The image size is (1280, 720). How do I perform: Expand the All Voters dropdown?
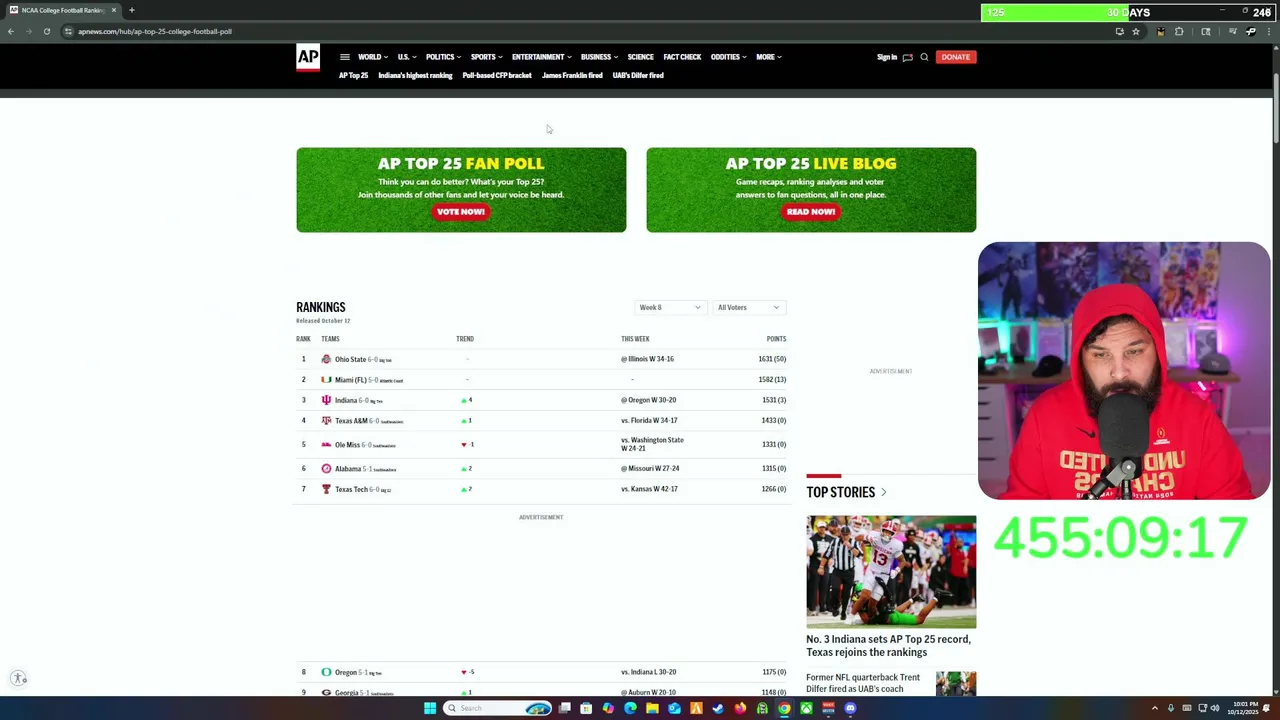point(749,307)
